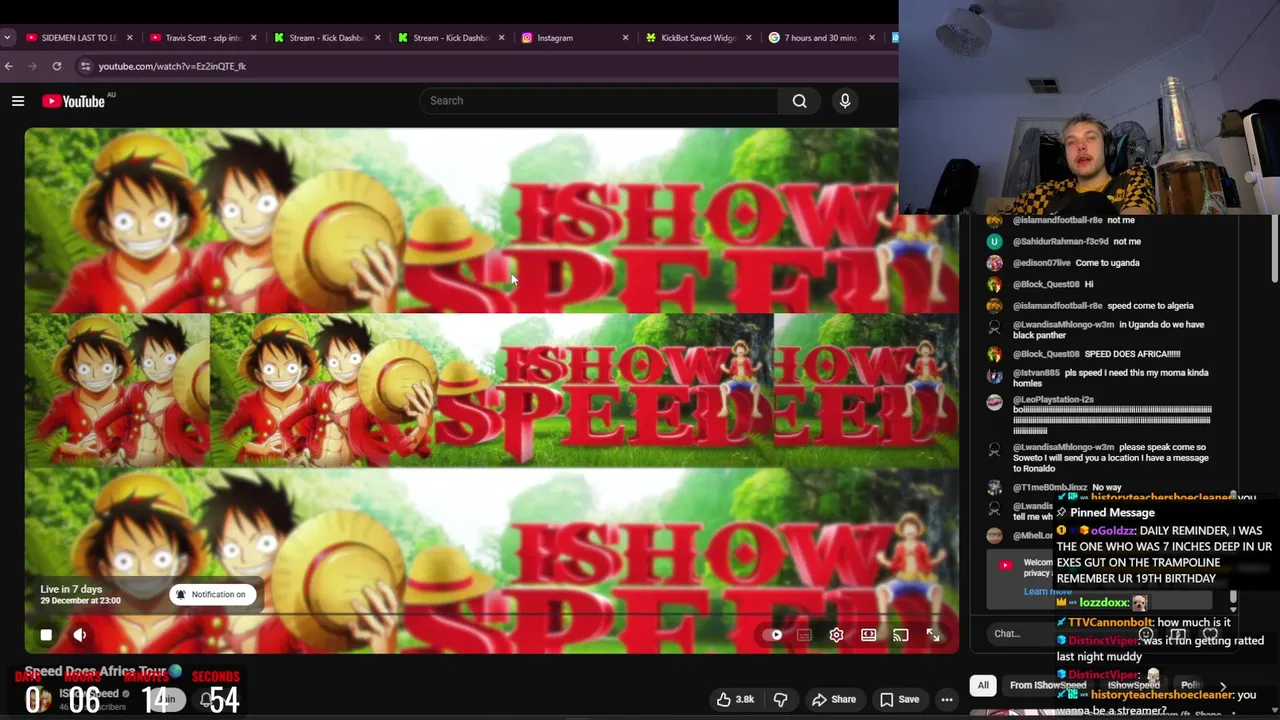The height and width of the screenshot is (720, 1280).
Task: Select the All filter chip
Action: tap(983, 685)
